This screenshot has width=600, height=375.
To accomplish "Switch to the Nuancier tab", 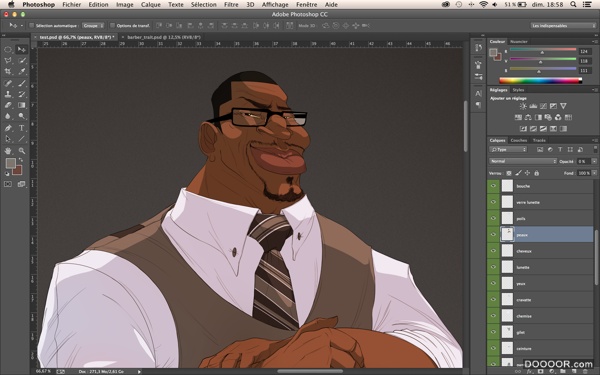I will pos(519,41).
